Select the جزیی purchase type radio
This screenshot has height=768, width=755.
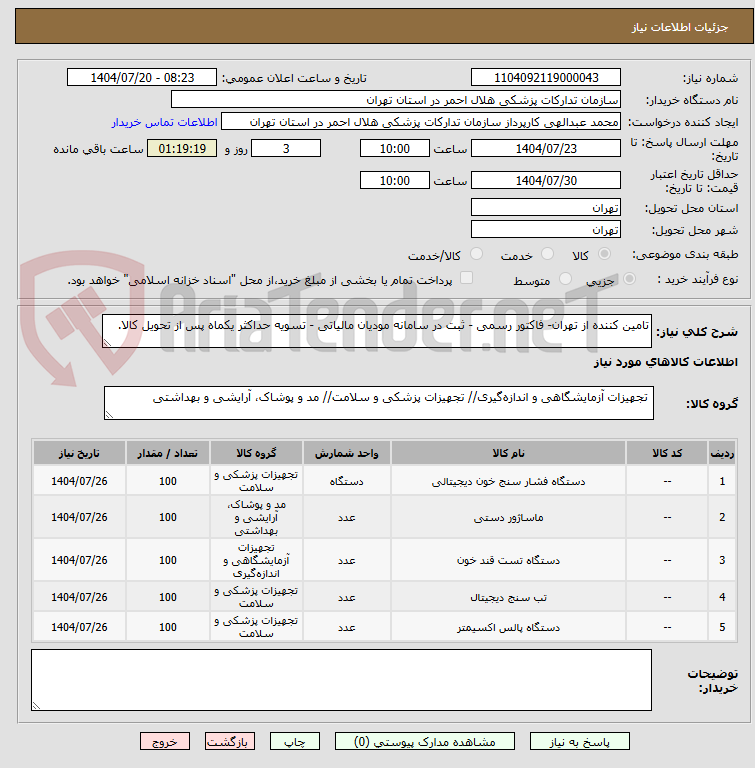629,279
